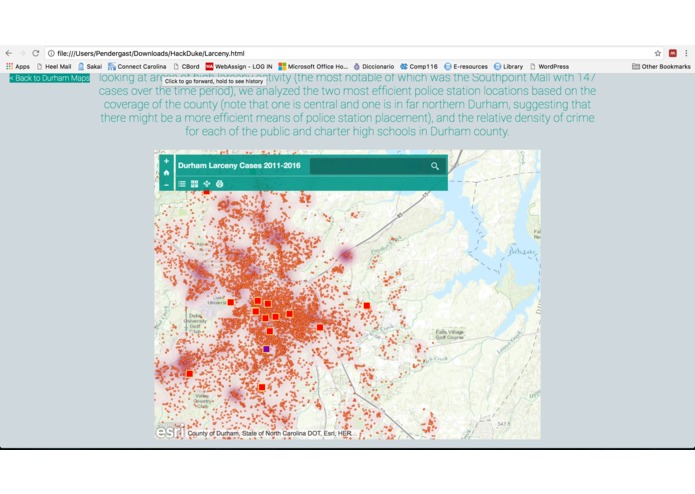Open the Microsoft Office Ho... bookmark
The image size is (695, 494).
(x=313, y=66)
